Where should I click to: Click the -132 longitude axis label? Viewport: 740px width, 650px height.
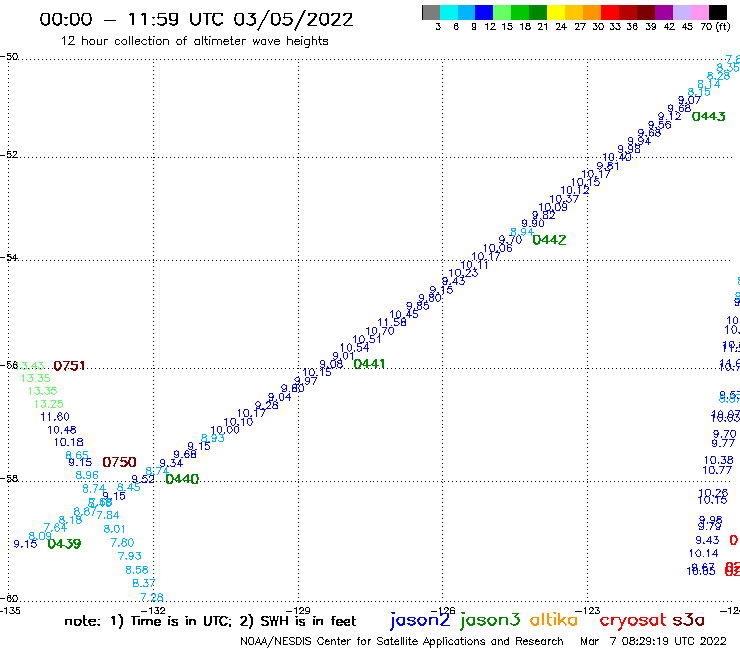(x=153, y=610)
